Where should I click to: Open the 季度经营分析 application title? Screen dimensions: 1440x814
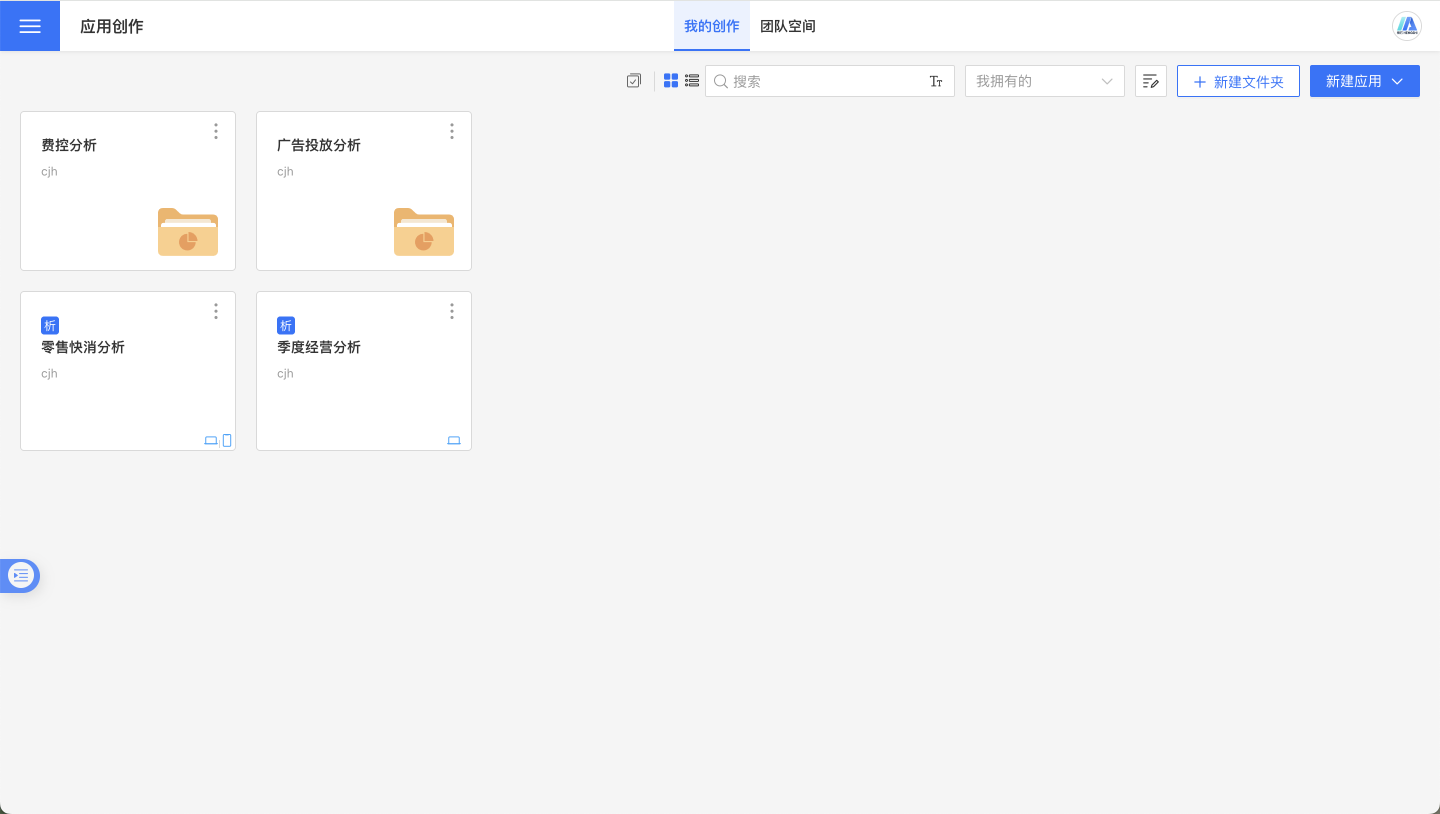click(319, 347)
